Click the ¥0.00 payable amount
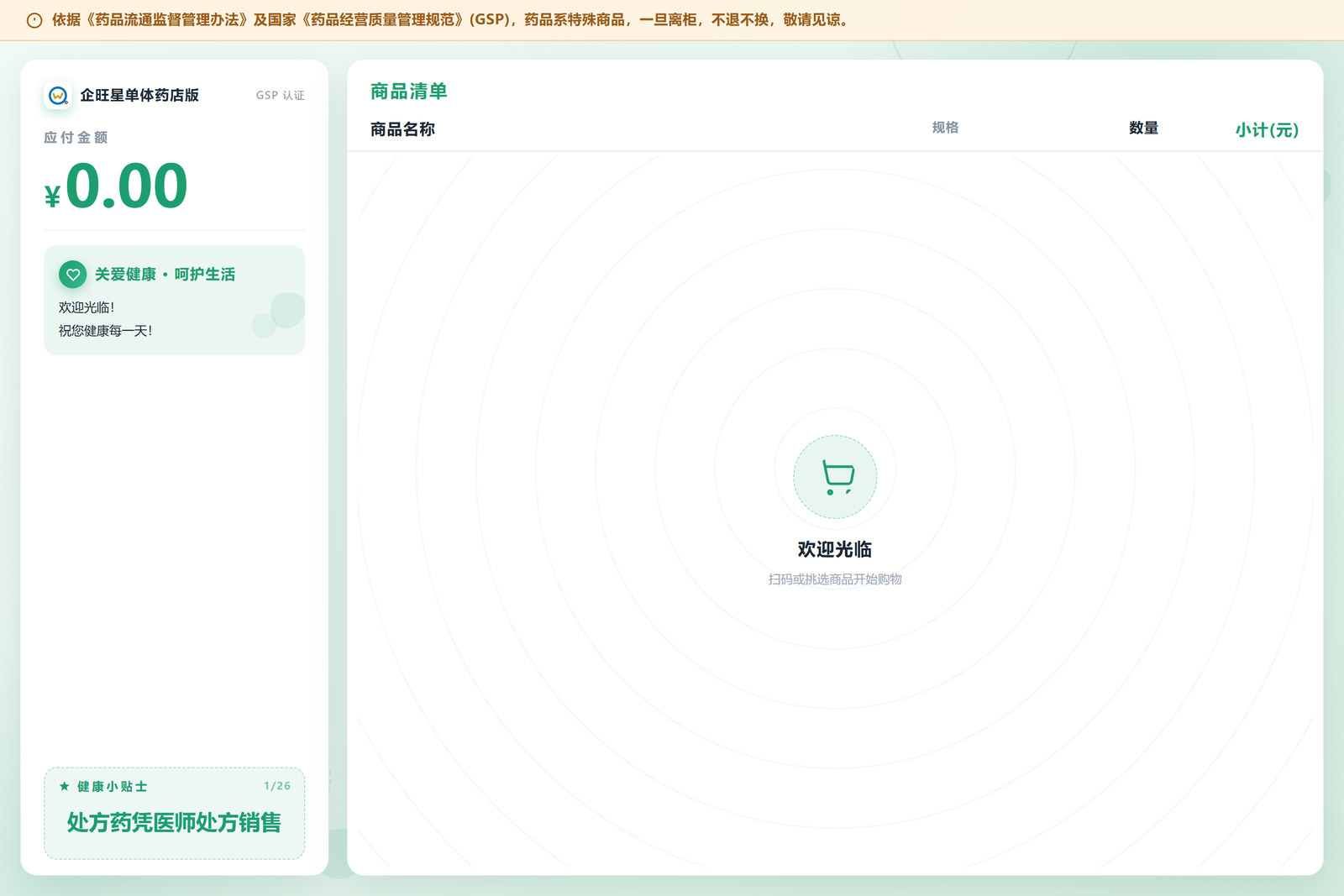The width and height of the screenshot is (1344, 896). pyautogui.click(x=116, y=186)
